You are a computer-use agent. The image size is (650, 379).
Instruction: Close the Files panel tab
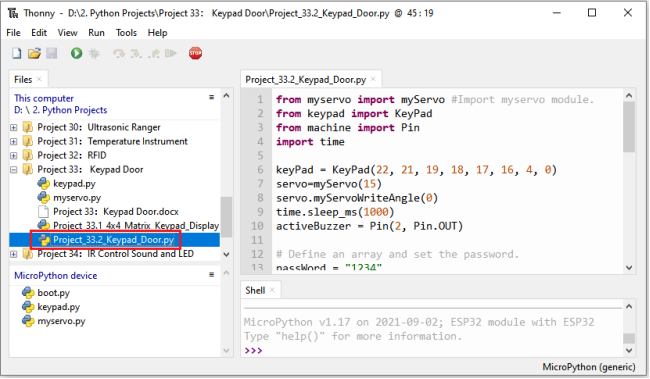39,79
